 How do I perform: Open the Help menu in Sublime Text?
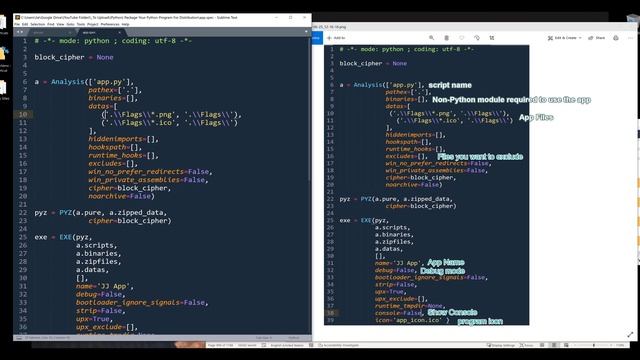[x=125, y=24]
